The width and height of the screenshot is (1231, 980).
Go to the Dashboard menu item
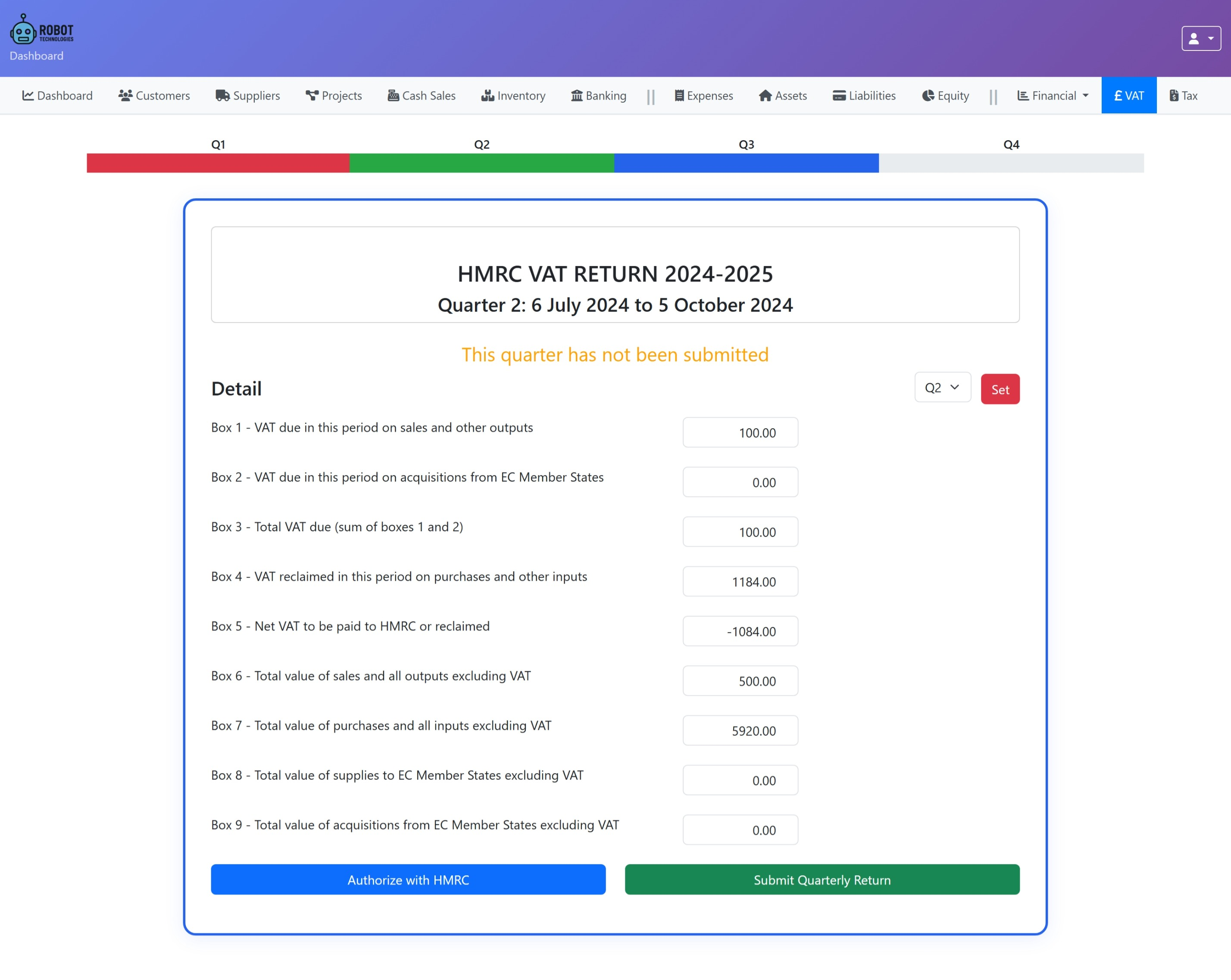click(57, 95)
